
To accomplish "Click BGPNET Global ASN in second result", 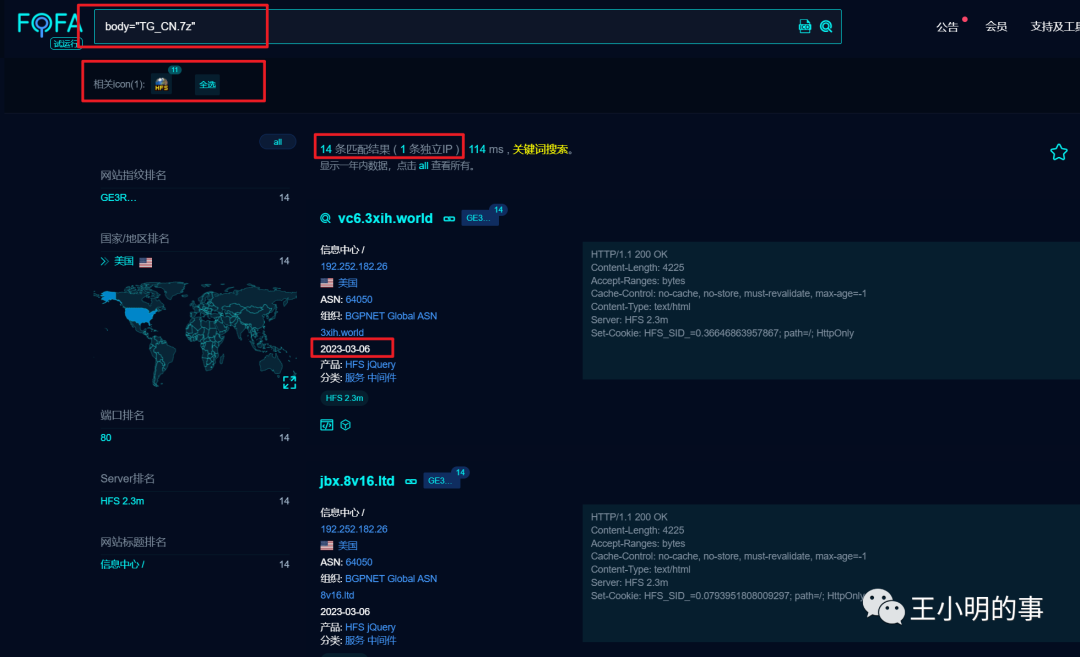I will click(391, 579).
